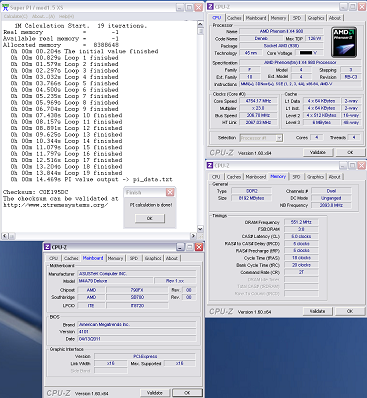Image resolution: width=367 pixels, height=398 pixels.
Task: Open Graphics tab in the top CPU-Z window
Action: [316, 18]
